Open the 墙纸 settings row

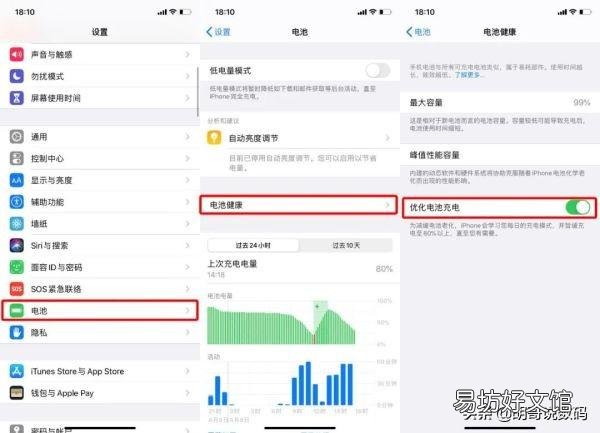click(x=100, y=224)
